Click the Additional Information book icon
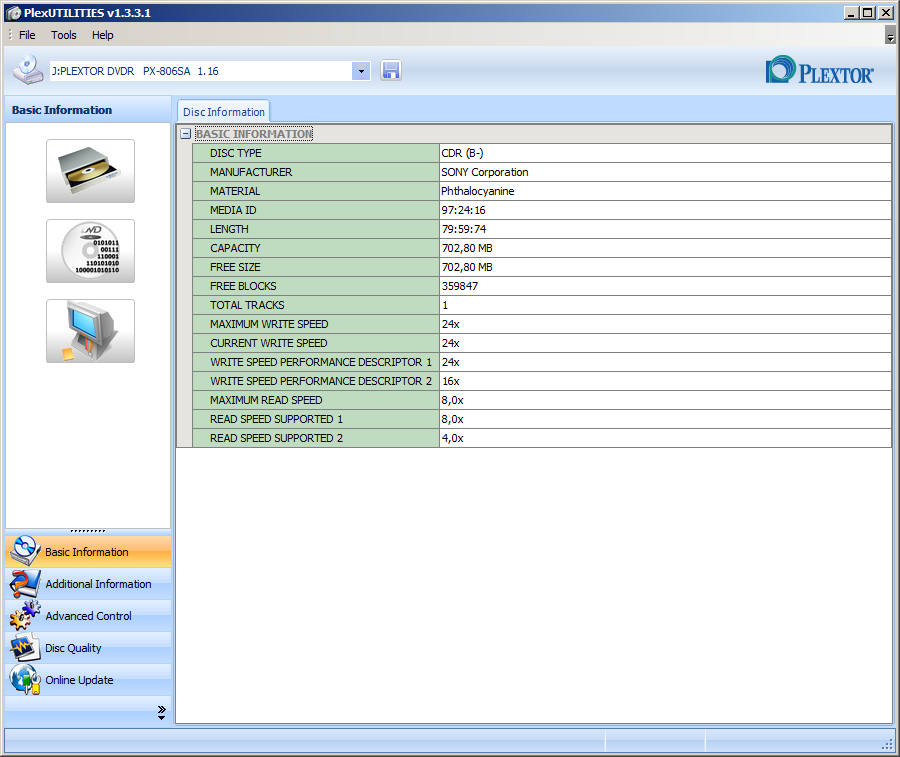 [25, 584]
